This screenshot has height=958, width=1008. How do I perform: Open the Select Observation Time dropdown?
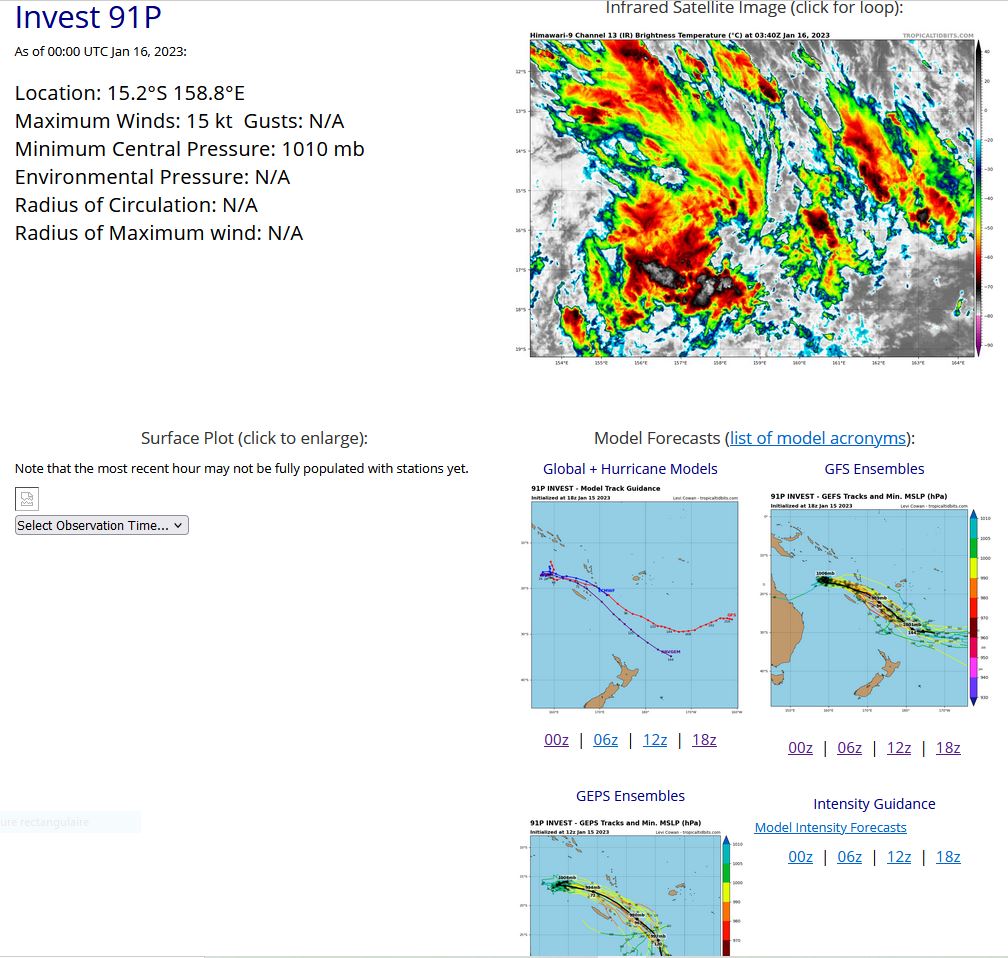[102, 525]
